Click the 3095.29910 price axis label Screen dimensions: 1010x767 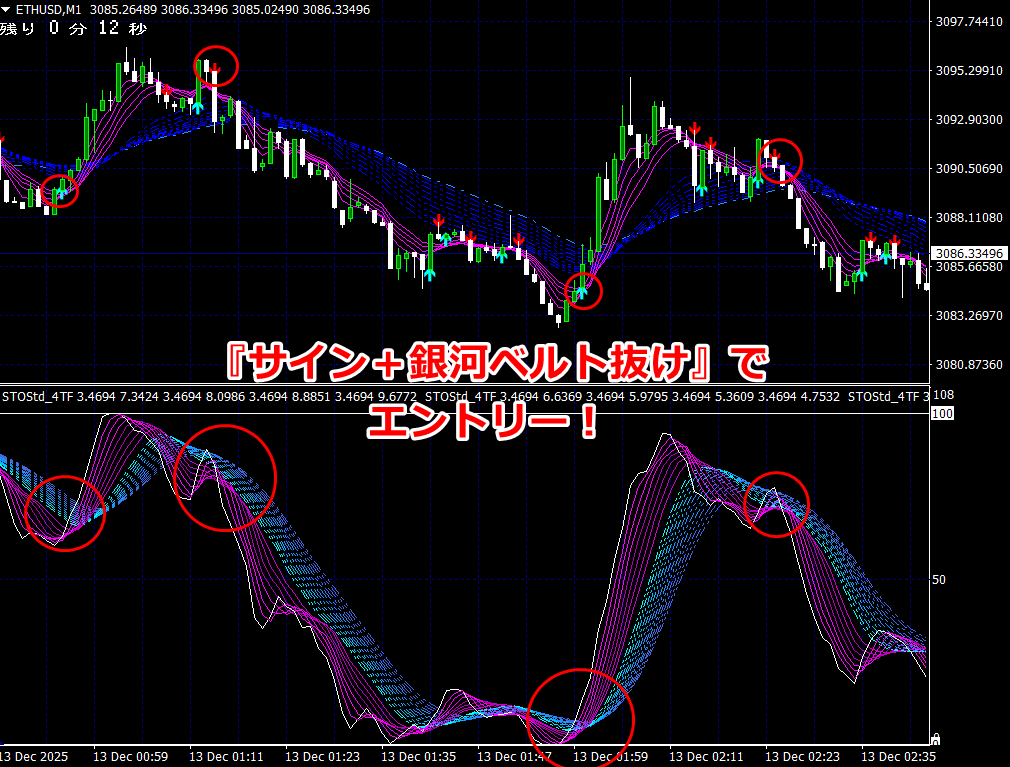click(969, 71)
